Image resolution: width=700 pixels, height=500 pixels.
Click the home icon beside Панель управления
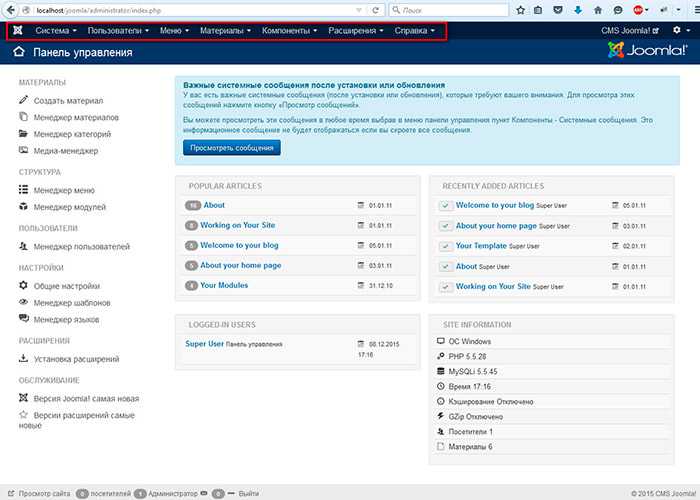click(x=19, y=52)
